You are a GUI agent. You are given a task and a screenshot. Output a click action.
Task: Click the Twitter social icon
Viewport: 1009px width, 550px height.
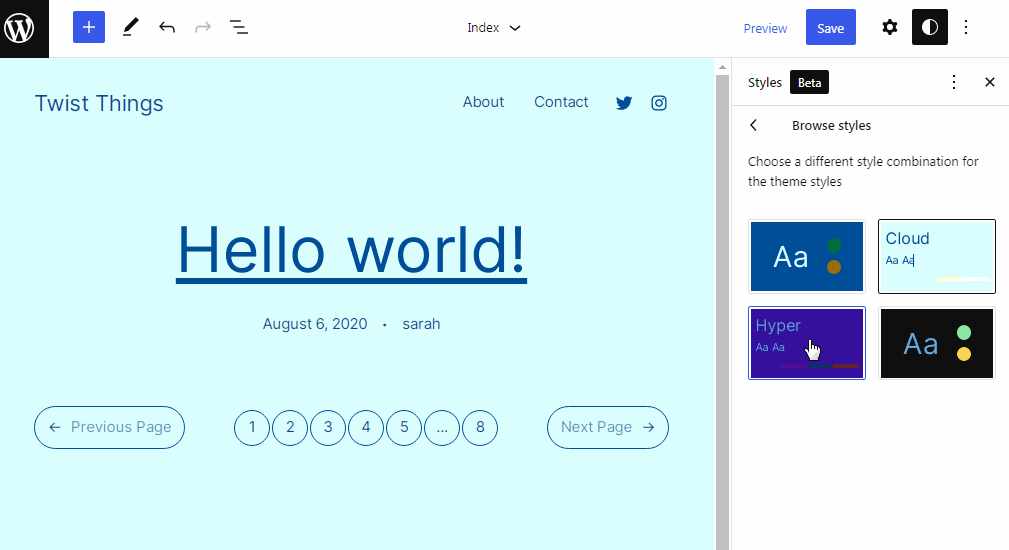pos(624,103)
